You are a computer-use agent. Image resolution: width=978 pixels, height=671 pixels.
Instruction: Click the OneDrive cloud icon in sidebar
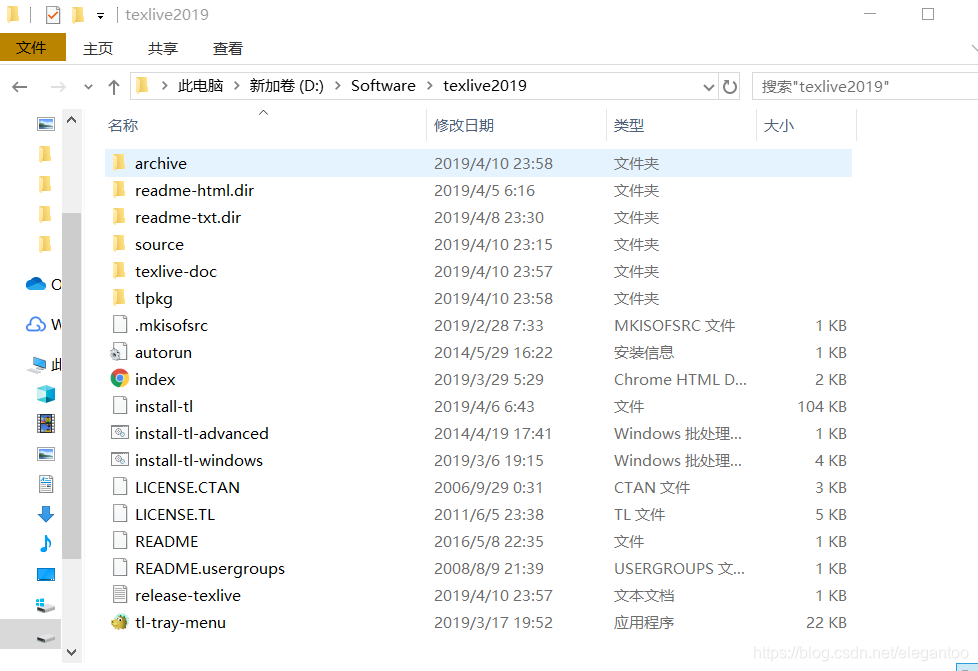pyautogui.click(x=36, y=284)
